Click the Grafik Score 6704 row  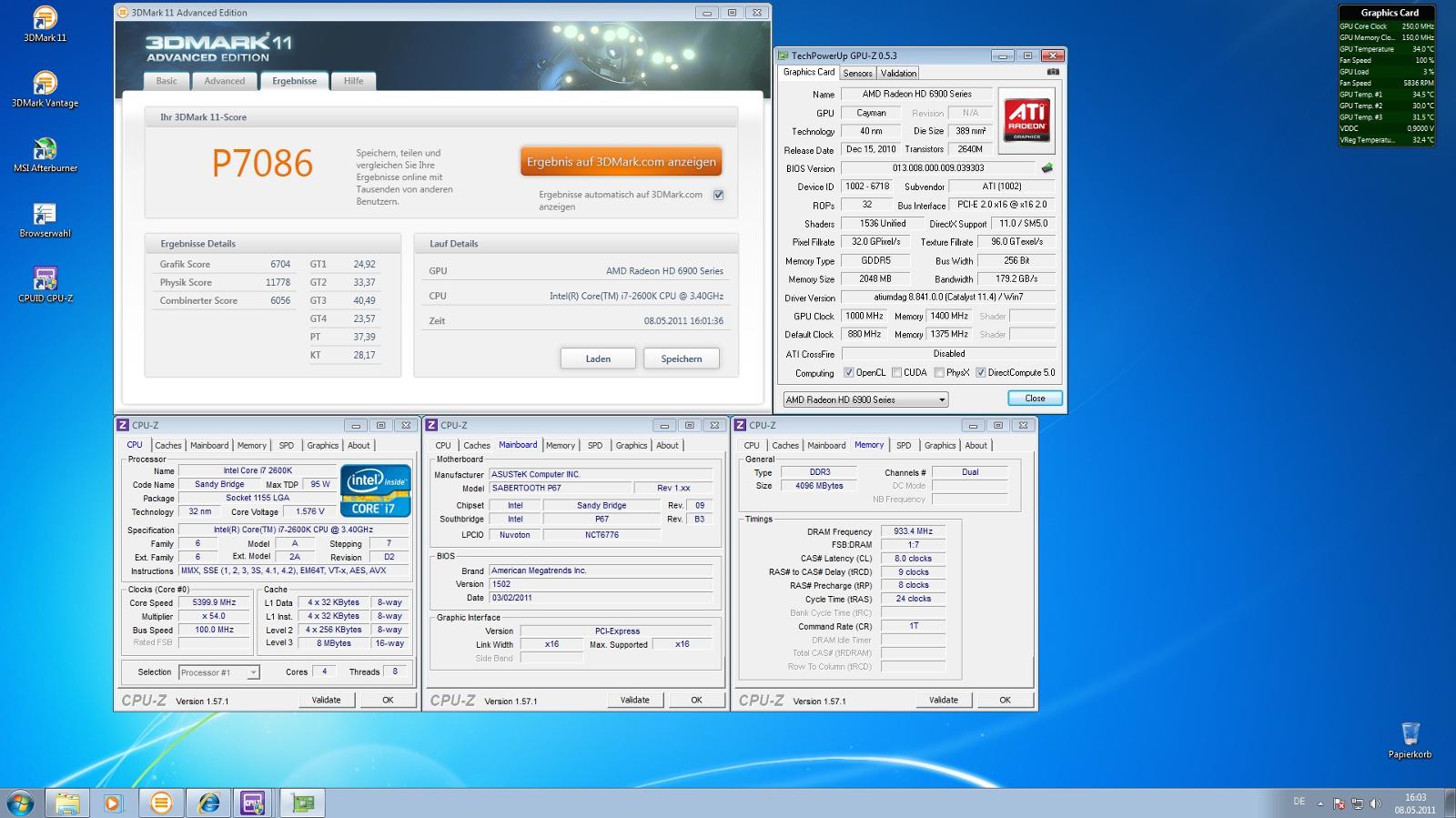coord(225,264)
